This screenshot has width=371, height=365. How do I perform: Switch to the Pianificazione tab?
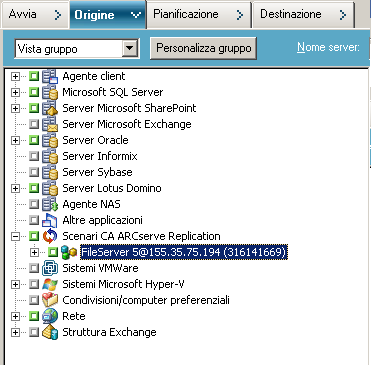[199, 14]
